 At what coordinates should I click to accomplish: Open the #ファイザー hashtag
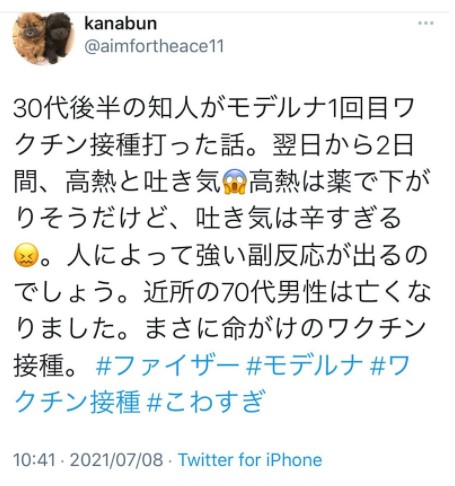167,365
